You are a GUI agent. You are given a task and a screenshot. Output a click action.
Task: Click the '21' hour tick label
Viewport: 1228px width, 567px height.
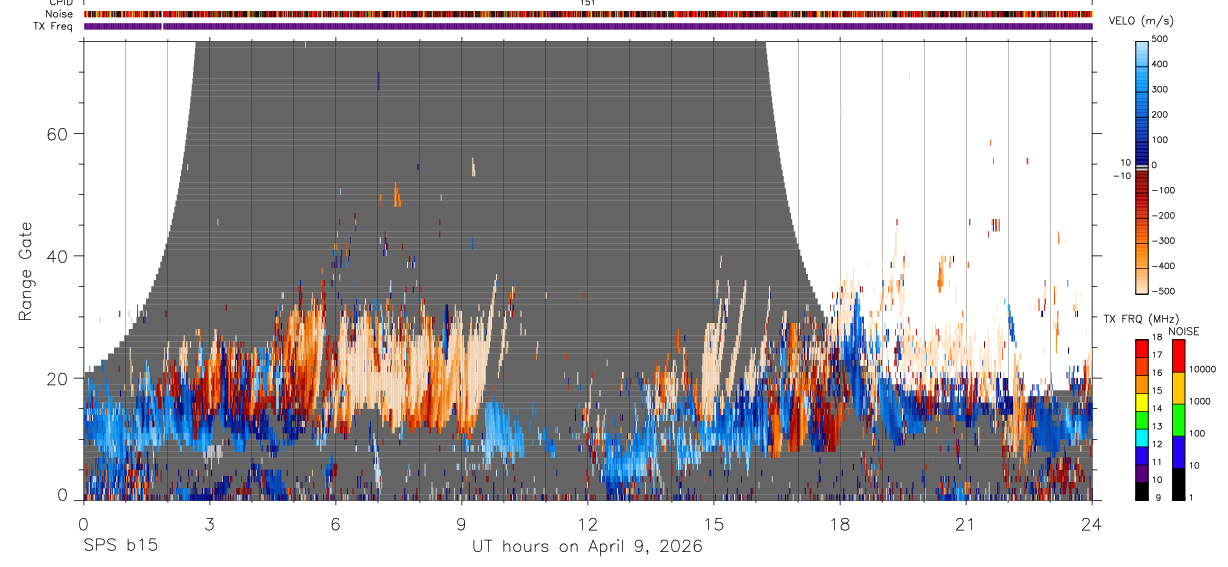tap(965, 524)
